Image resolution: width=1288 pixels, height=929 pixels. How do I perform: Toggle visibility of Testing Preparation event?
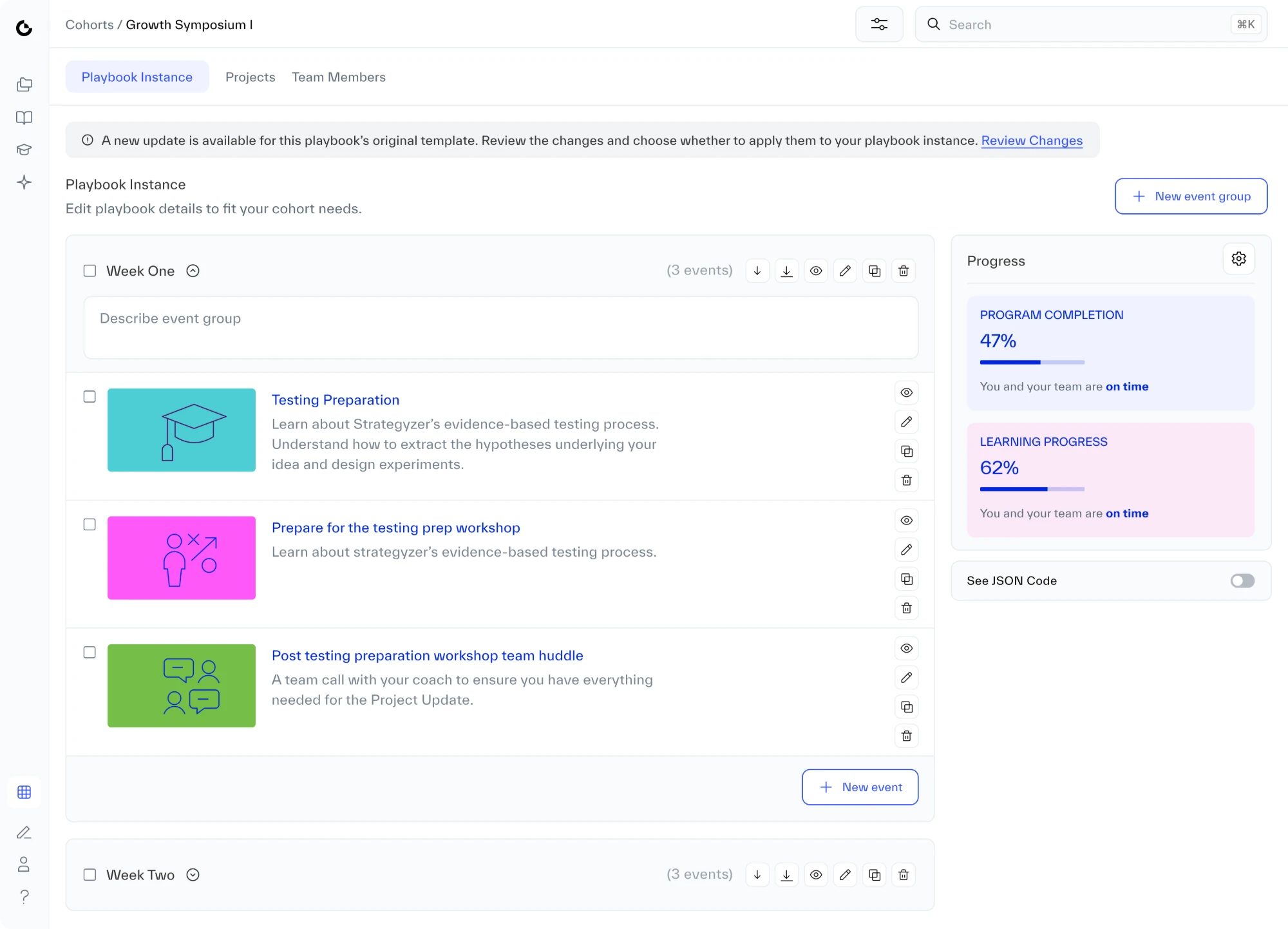[x=906, y=392]
